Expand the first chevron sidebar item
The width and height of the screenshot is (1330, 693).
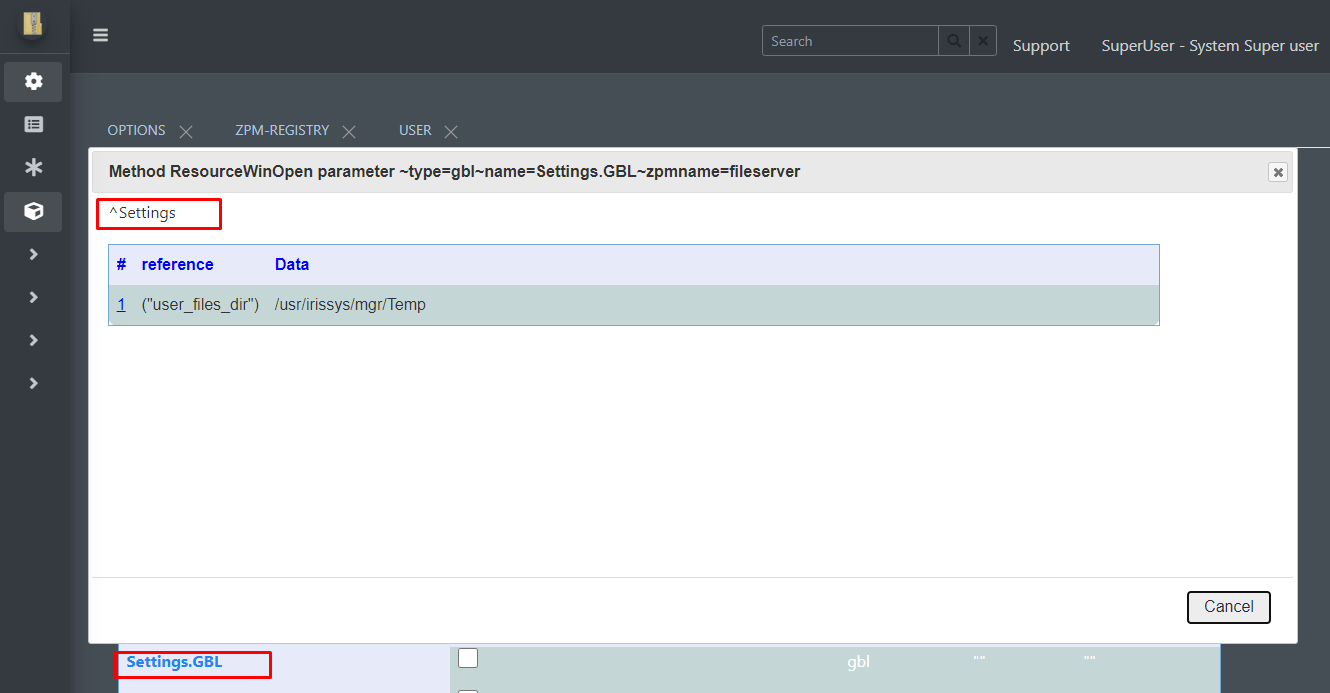point(33,254)
